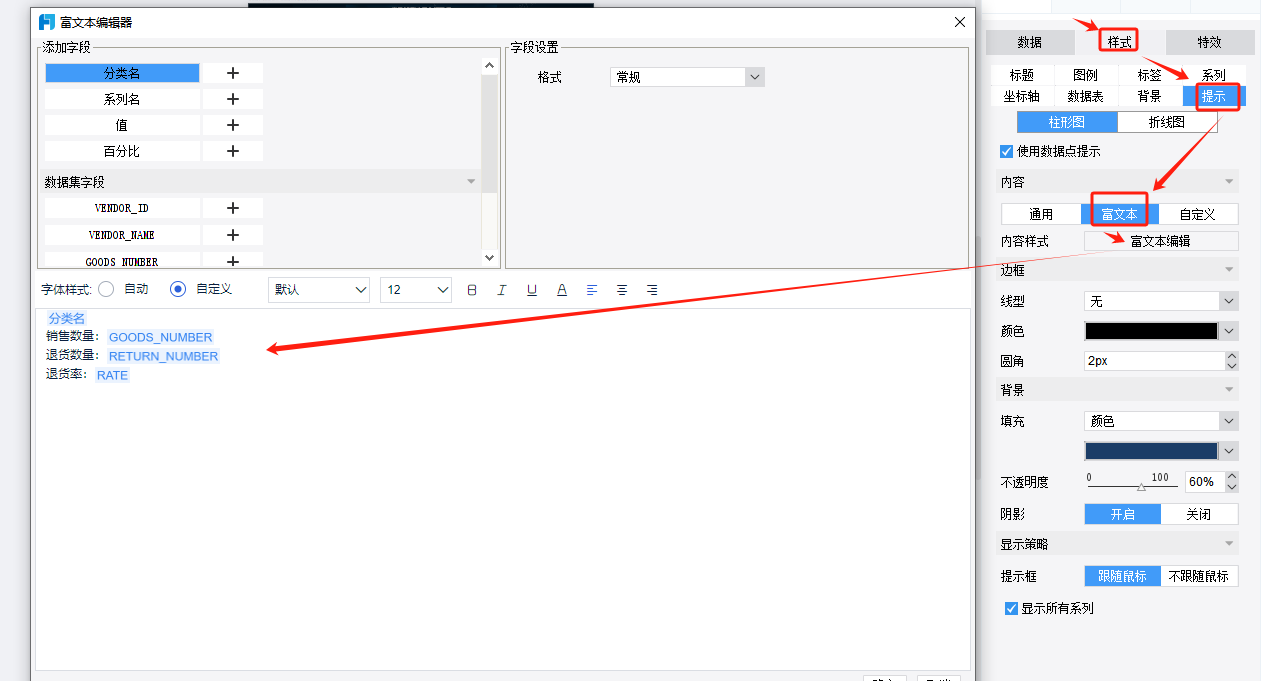The height and width of the screenshot is (681, 1261).
Task: Click the 不透明度 opacity slider handle
Action: coord(1141,487)
